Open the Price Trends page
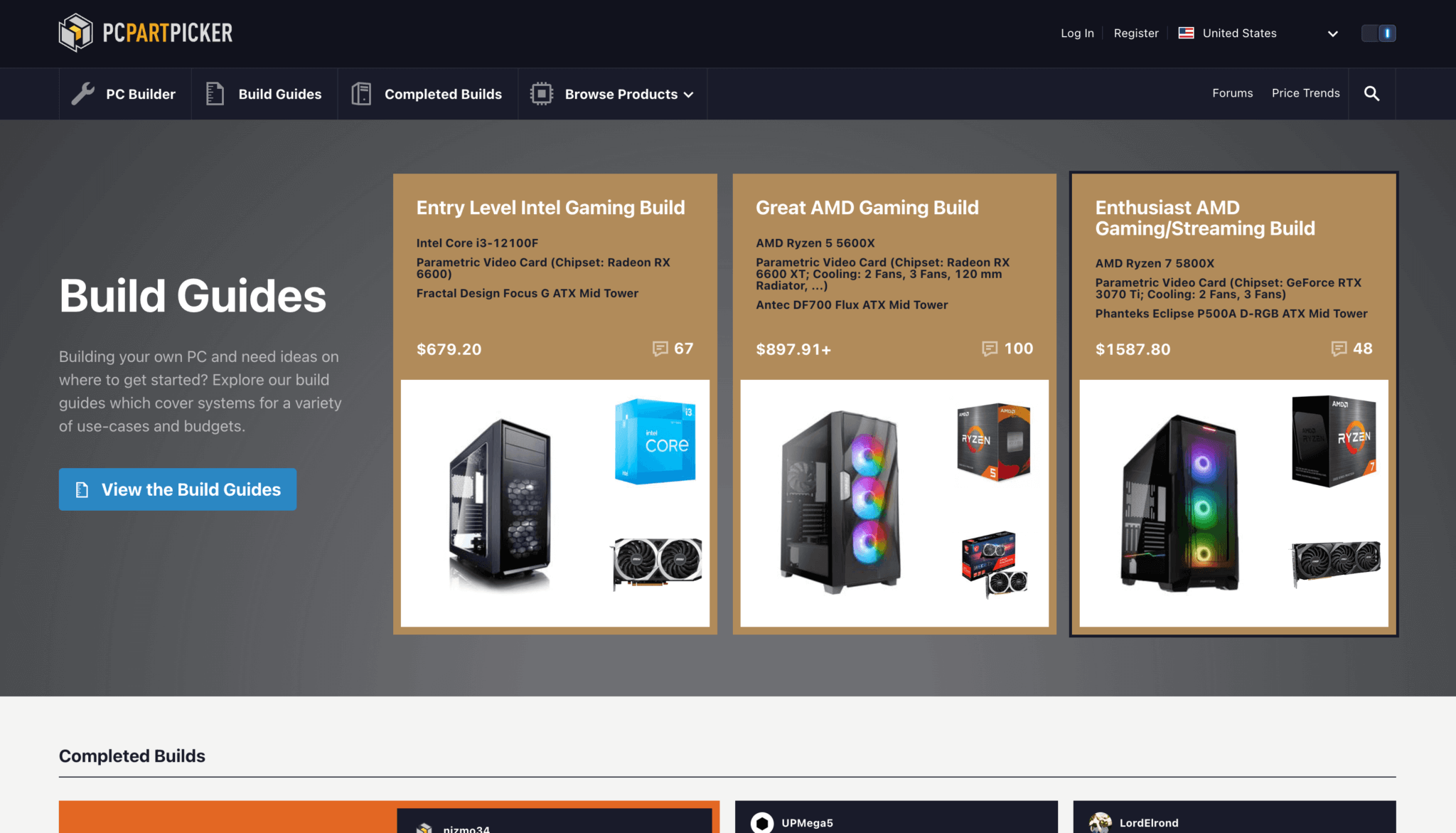The image size is (1456, 833). 1305,93
